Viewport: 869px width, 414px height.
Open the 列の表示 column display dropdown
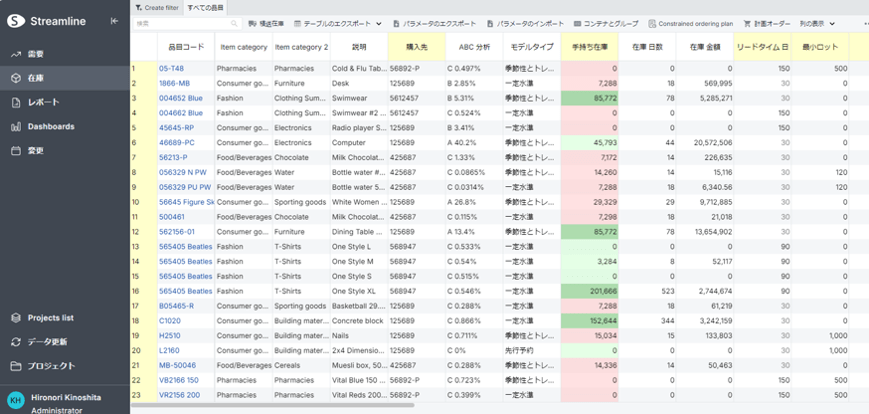833,23
